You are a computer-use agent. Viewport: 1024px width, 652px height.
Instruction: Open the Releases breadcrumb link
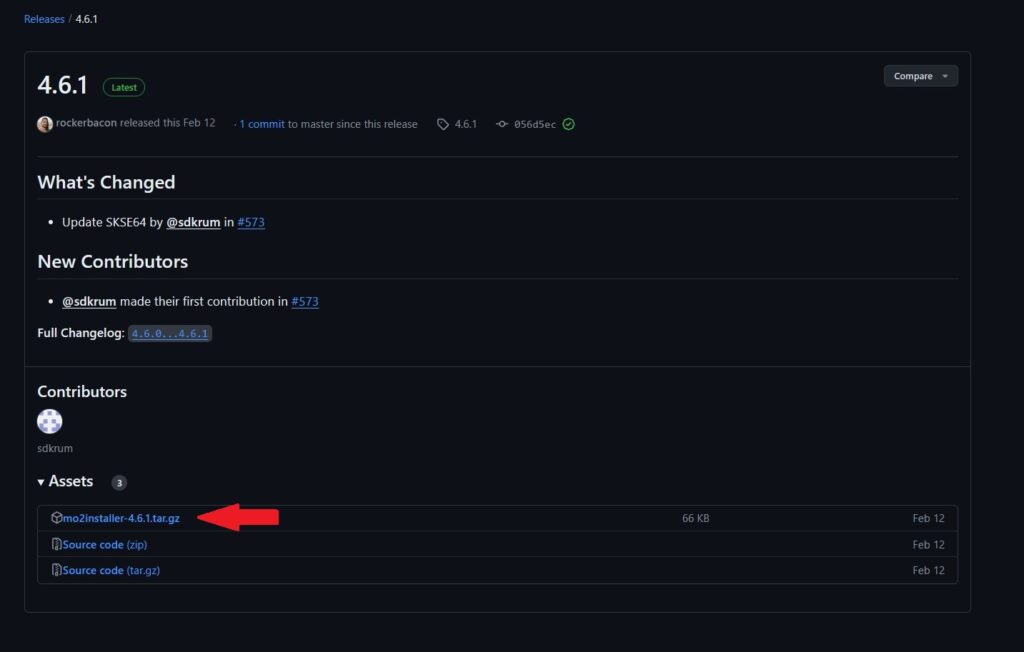tap(44, 19)
